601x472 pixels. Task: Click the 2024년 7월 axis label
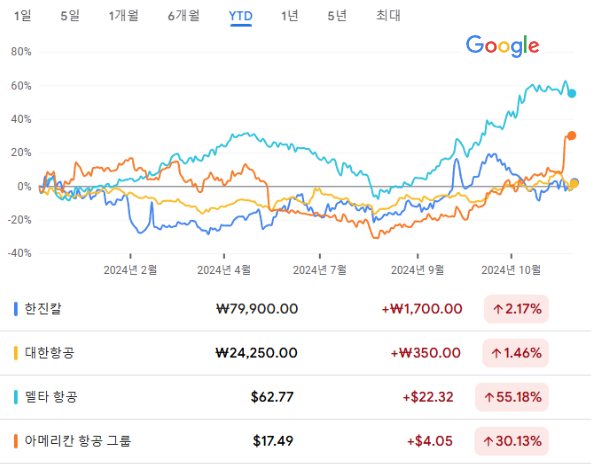click(x=320, y=270)
